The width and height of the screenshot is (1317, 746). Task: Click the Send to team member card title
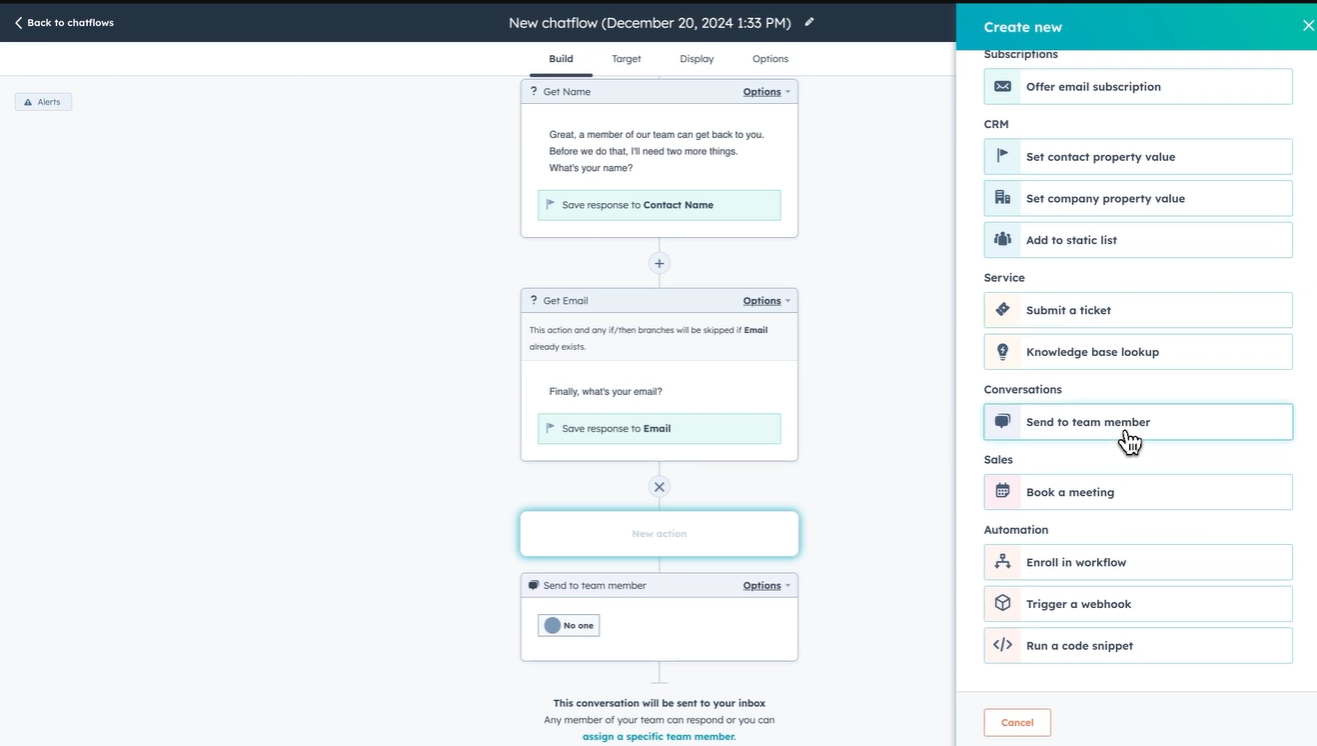click(595, 586)
